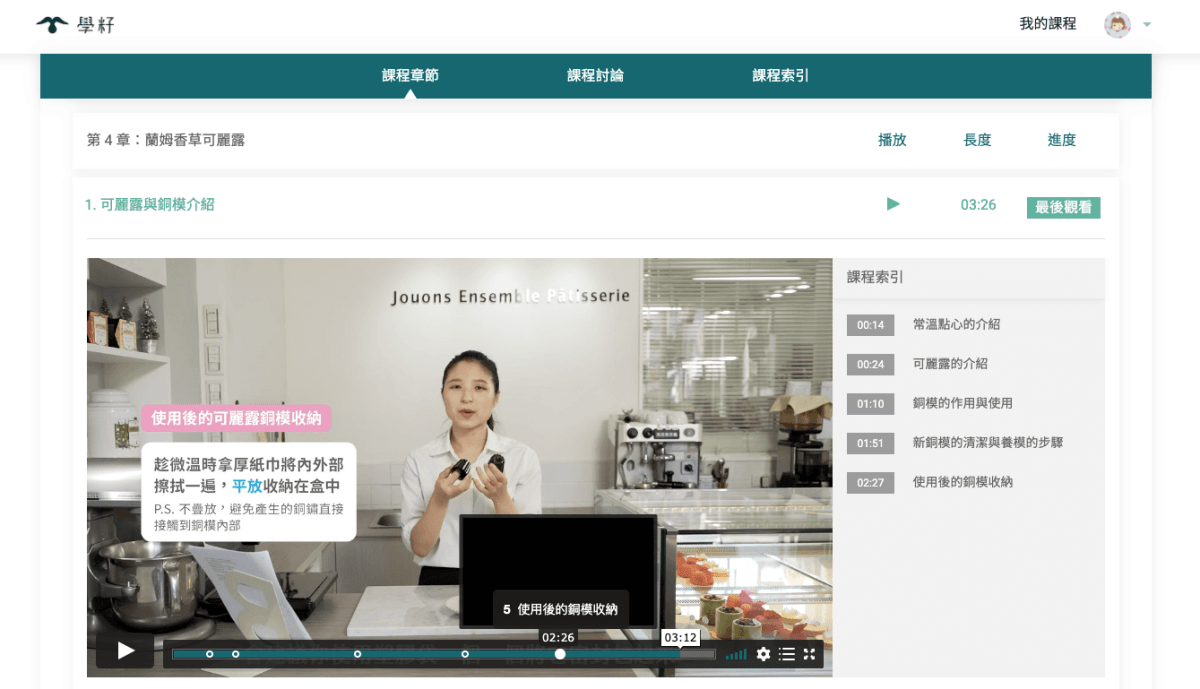Click the playhead at 02:26
Screen dimensions: 1200x689
[560, 654]
